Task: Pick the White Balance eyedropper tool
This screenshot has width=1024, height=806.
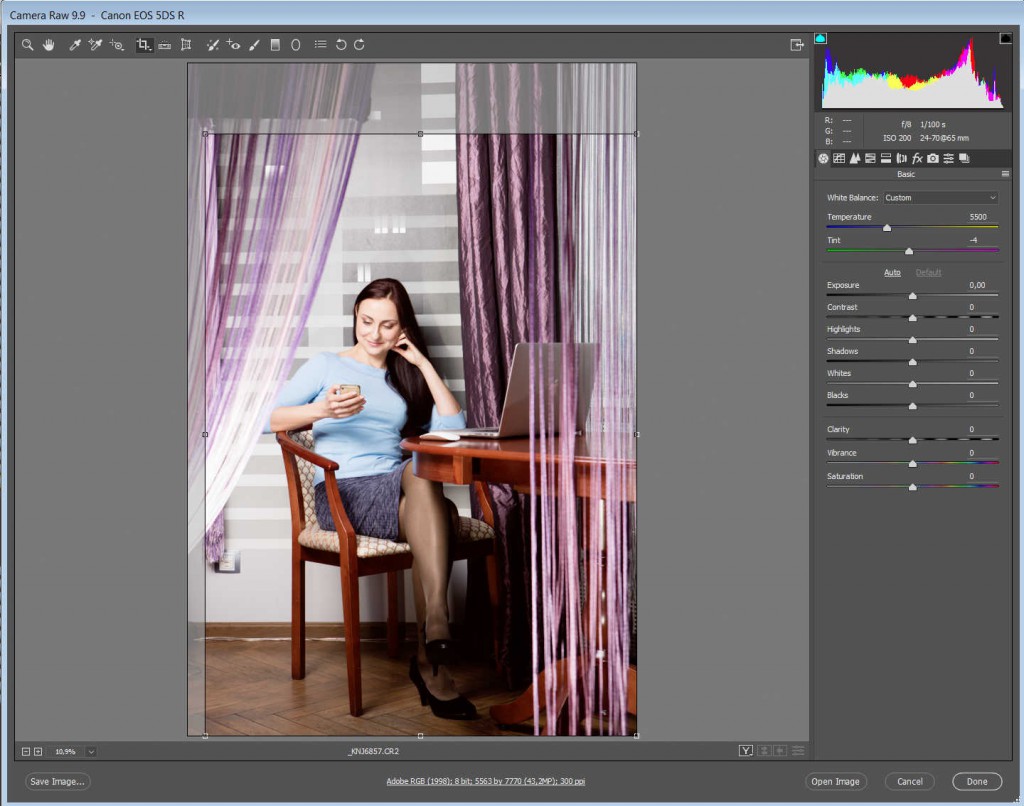Action: [74, 45]
